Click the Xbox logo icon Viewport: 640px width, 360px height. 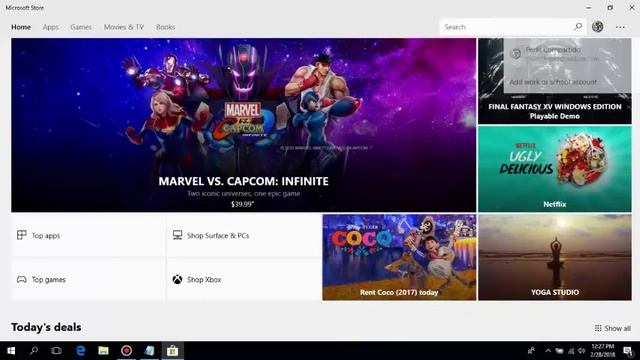pyautogui.click(x=177, y=280)
